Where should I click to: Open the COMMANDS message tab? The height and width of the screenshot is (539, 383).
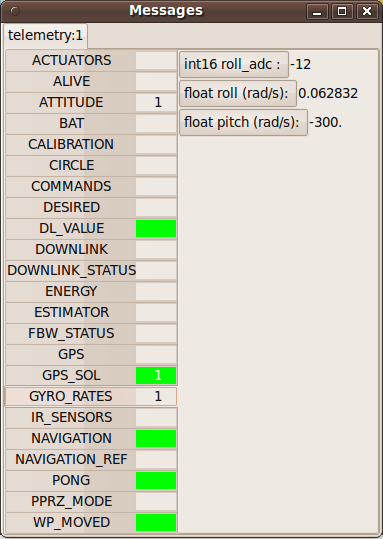pyautogui.click(x=91, y=186)
